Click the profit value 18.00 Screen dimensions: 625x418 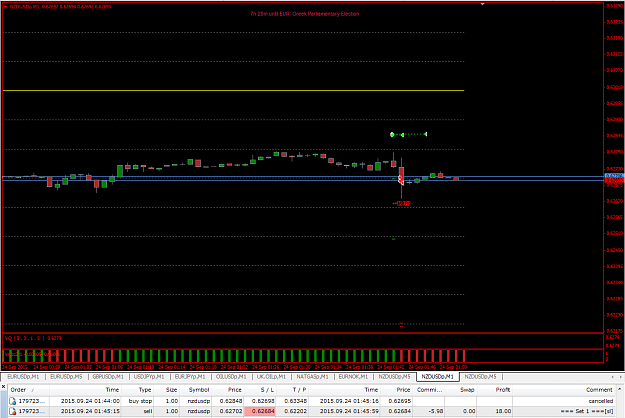point(503,411)
